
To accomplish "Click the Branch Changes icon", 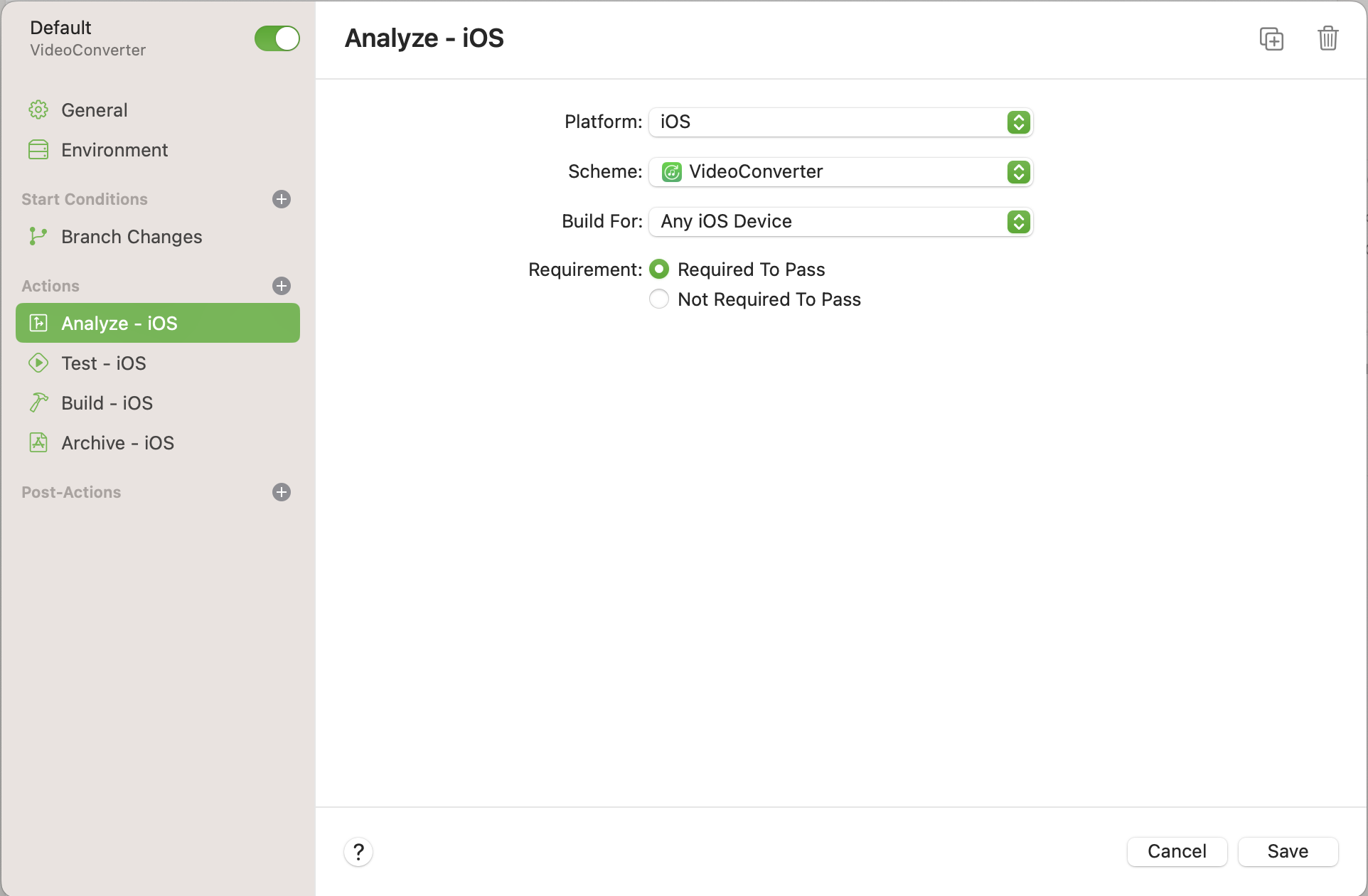I will coord(38,237).
